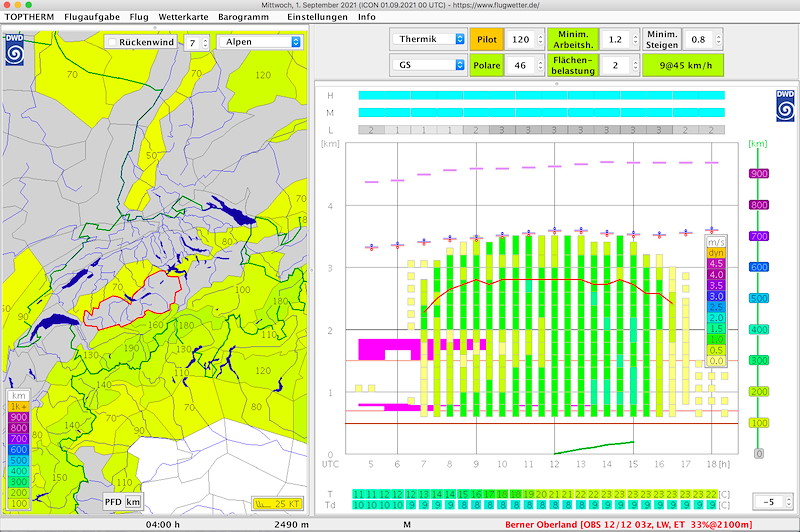800x532 pixels.
Task: Toggle the km unit button on map
Action: click(133, 502)
